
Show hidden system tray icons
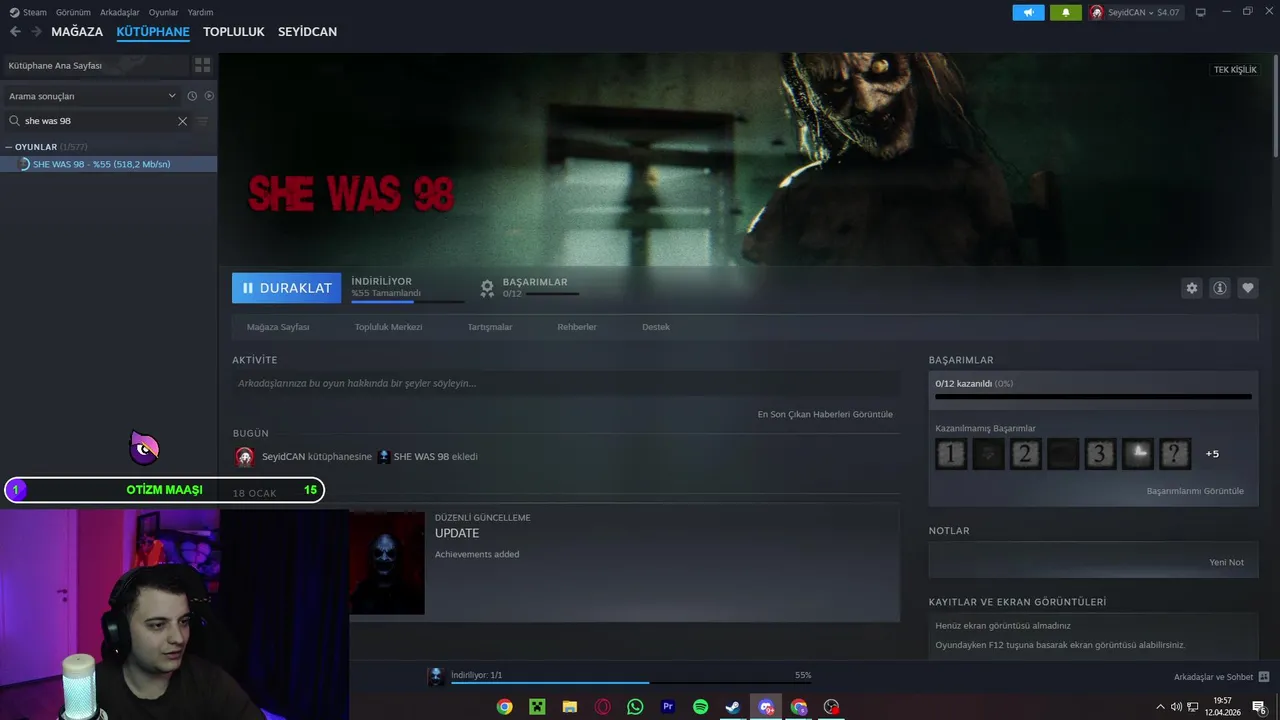(x=1159, y=707)
